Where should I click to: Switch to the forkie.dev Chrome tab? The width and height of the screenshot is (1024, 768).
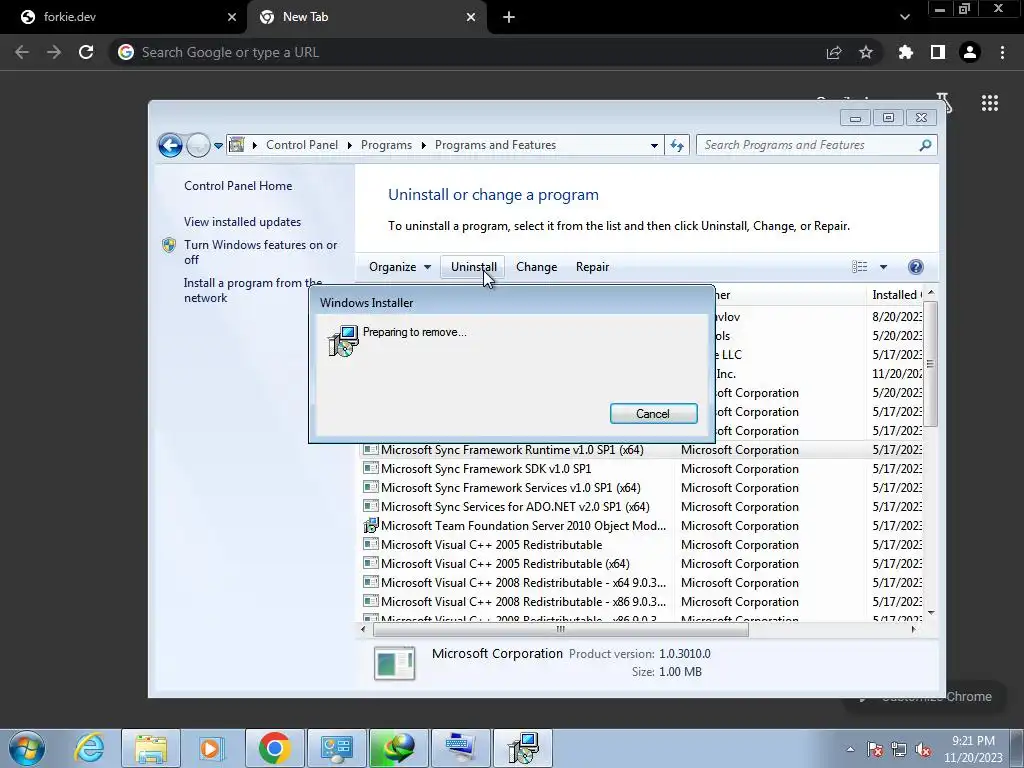tap(123, 17)
